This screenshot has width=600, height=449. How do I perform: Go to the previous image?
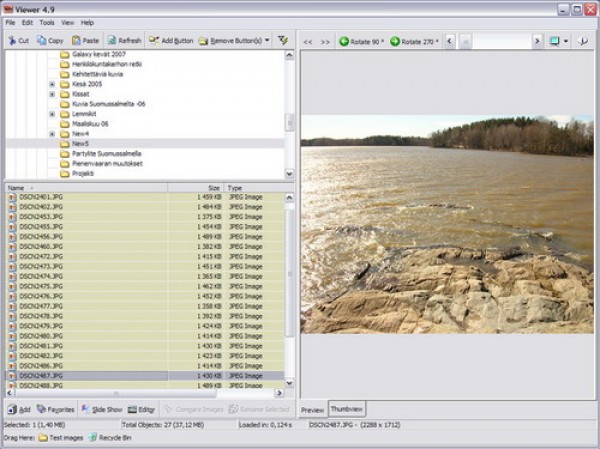point(309,41)
